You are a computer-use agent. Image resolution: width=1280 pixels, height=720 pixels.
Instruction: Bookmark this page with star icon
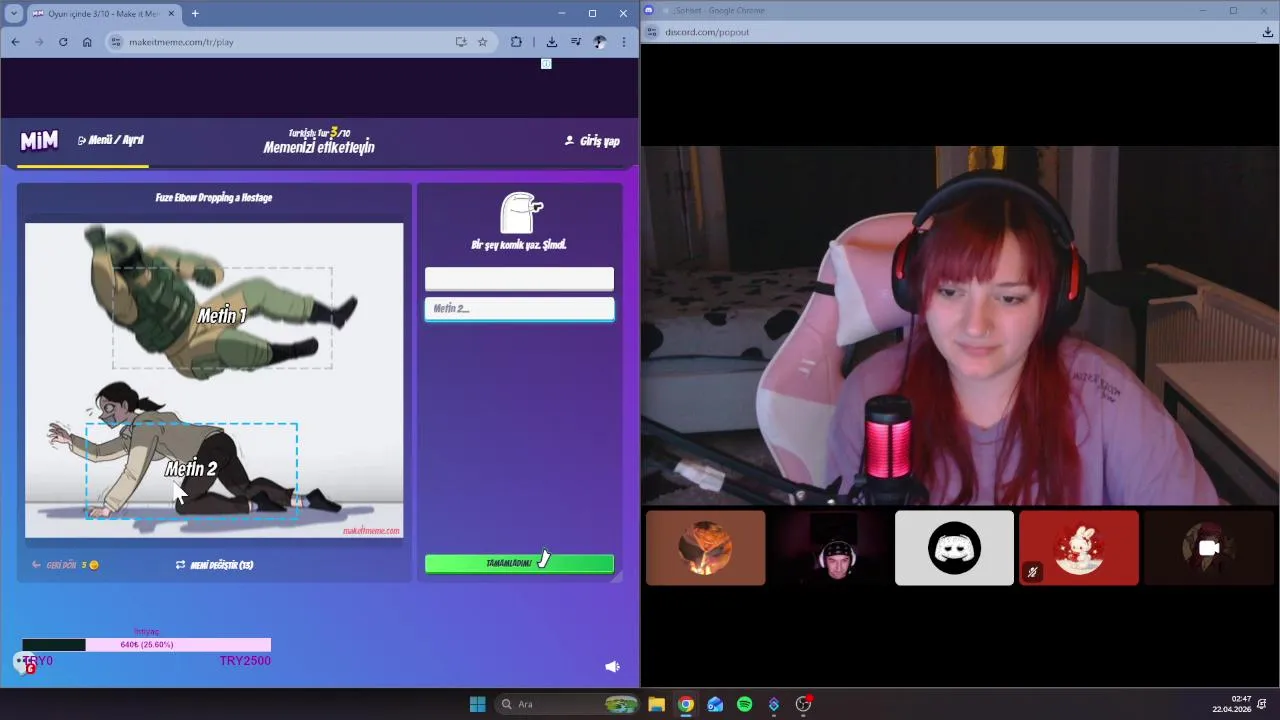coord(482,42)
